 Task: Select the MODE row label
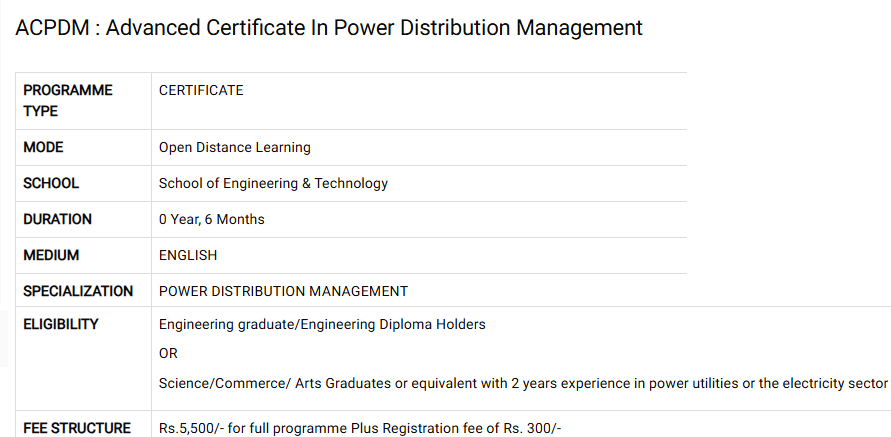[x=43, y=147]
